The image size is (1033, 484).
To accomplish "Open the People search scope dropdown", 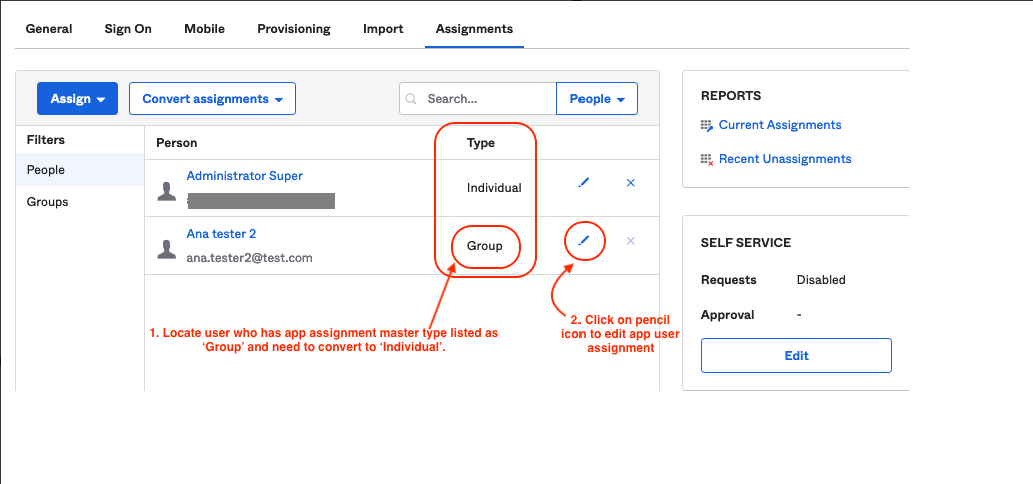I will (597, 99).
